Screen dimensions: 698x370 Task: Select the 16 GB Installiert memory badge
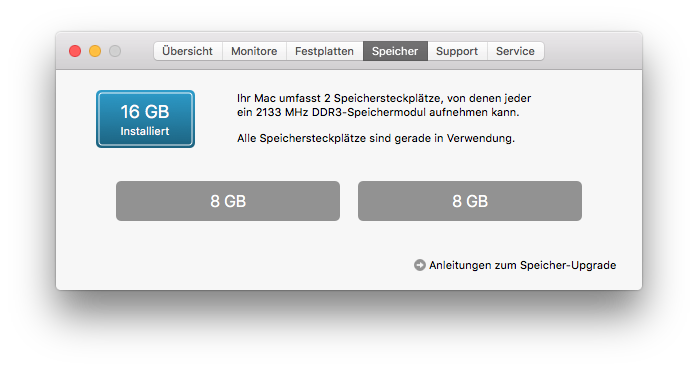pos(145,119)
